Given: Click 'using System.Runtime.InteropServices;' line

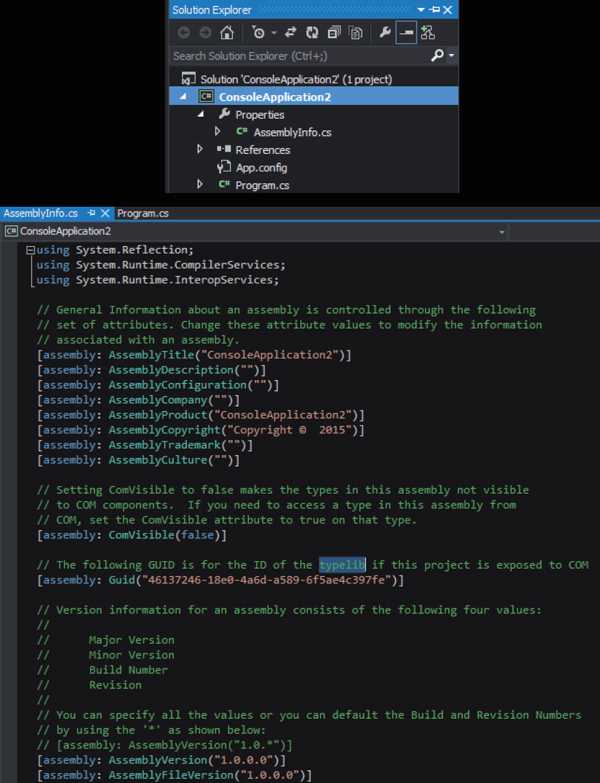Looking at the screenshot, I should pyautogui.click(x=157, y=280).
